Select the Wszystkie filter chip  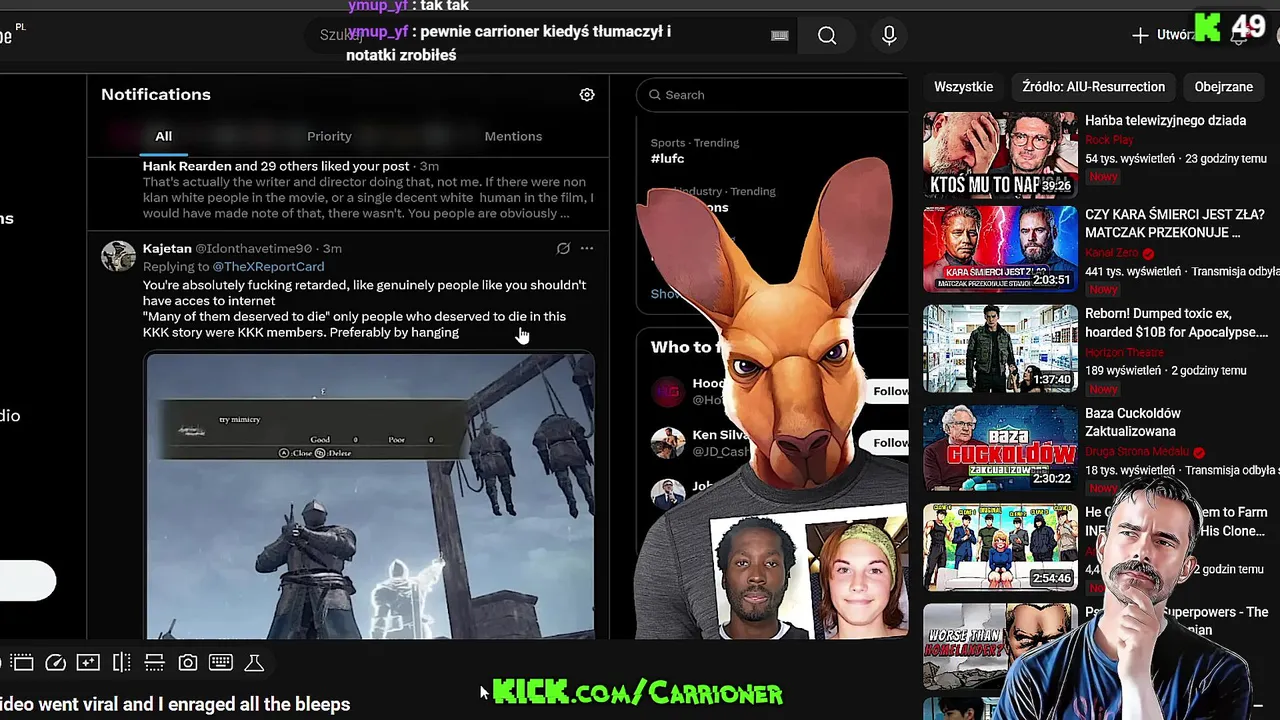point(963,87)
